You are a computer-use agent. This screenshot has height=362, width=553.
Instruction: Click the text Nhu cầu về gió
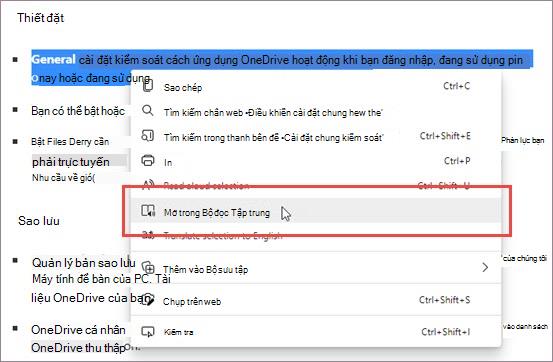[x=63, y=177]
